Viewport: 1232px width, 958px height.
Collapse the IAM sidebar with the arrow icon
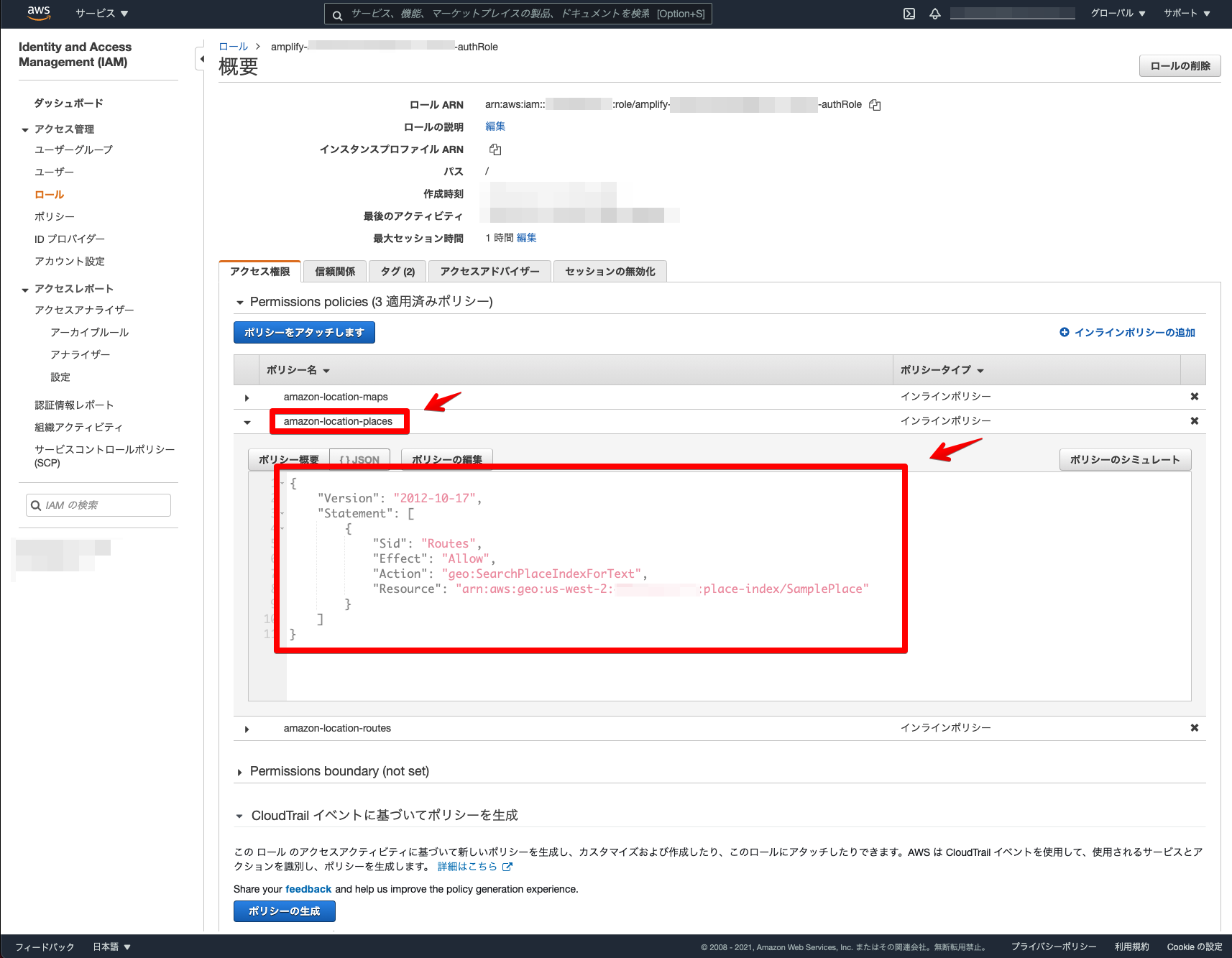click(202, 59)
